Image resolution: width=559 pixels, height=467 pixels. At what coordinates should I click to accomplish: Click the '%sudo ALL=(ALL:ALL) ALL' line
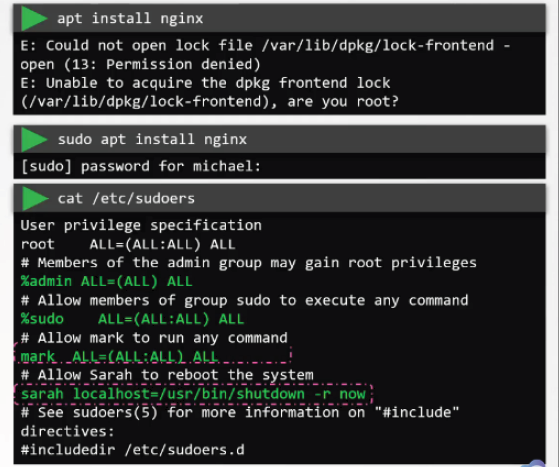(132, 319)
